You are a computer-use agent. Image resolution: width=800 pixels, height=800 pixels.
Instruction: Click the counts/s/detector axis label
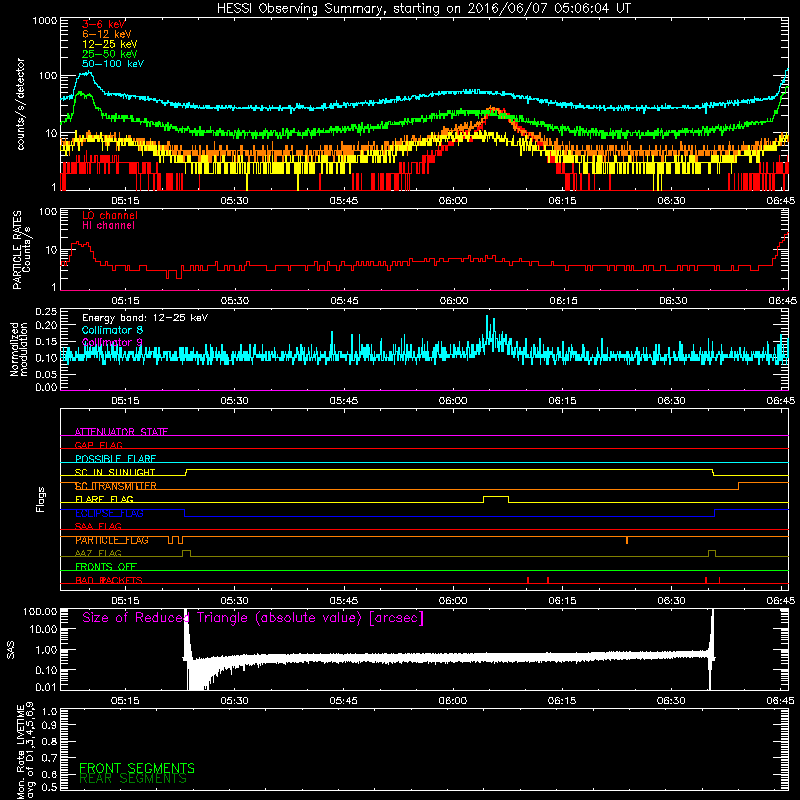[21, 104]
